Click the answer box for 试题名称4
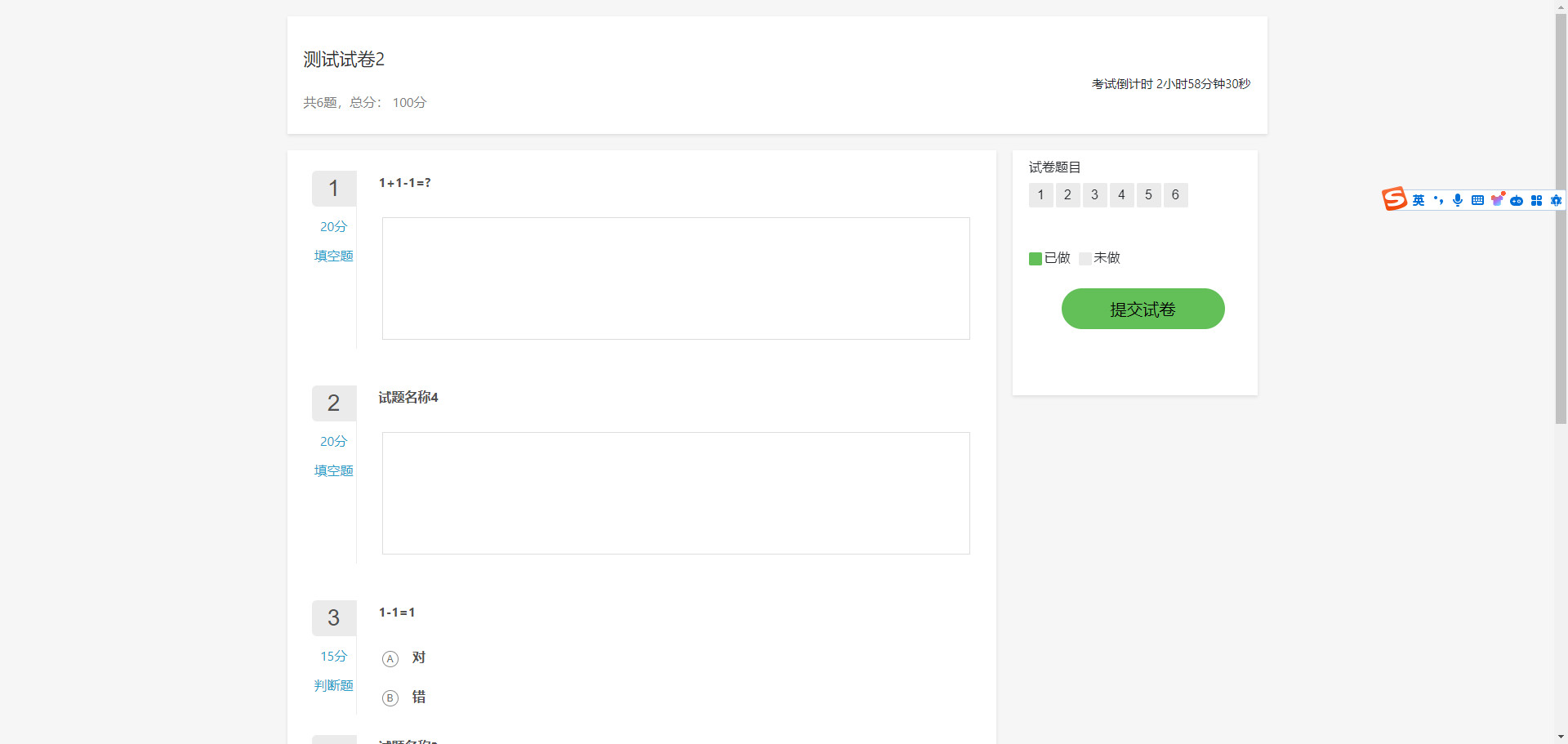The image size is (1568, 744). (x=675, y=493)
